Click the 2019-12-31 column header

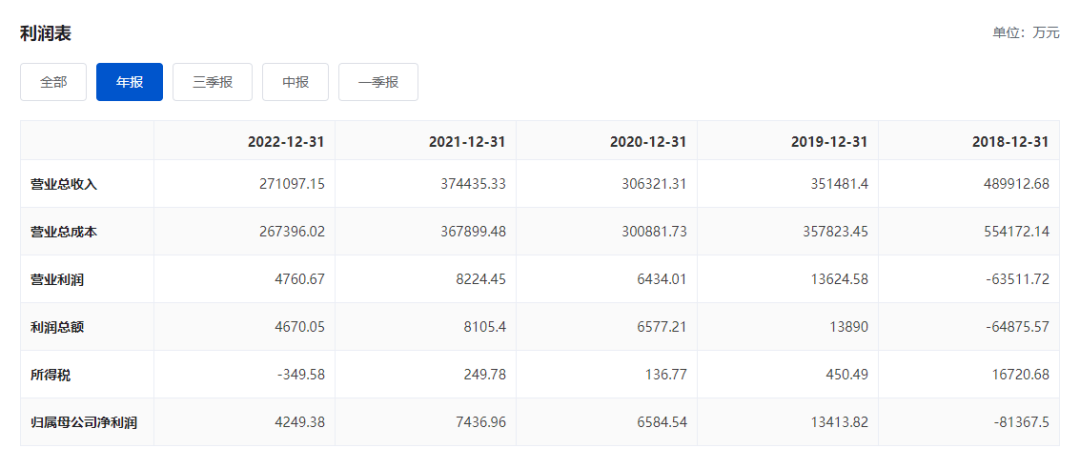point(829,142)
